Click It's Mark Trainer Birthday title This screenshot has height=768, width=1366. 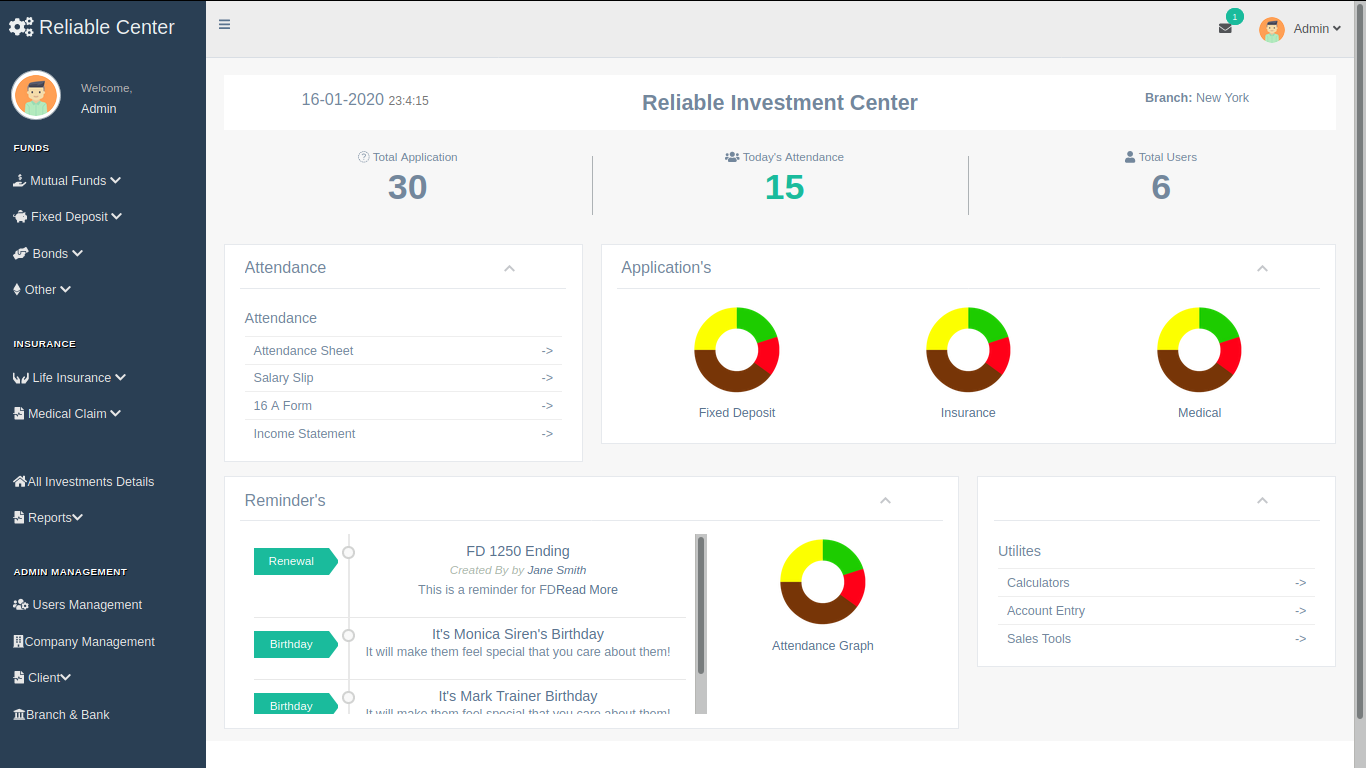click(518, 696)
